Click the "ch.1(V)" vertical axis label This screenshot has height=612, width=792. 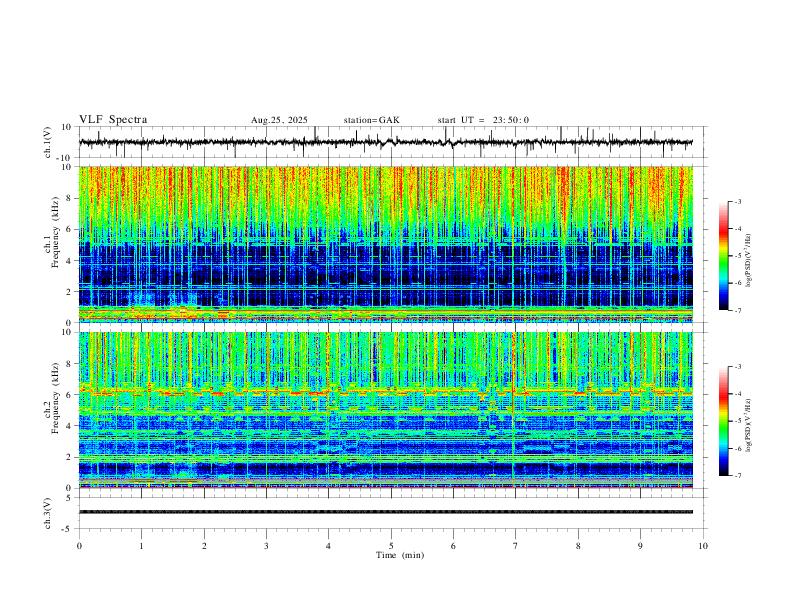[49, 142]
